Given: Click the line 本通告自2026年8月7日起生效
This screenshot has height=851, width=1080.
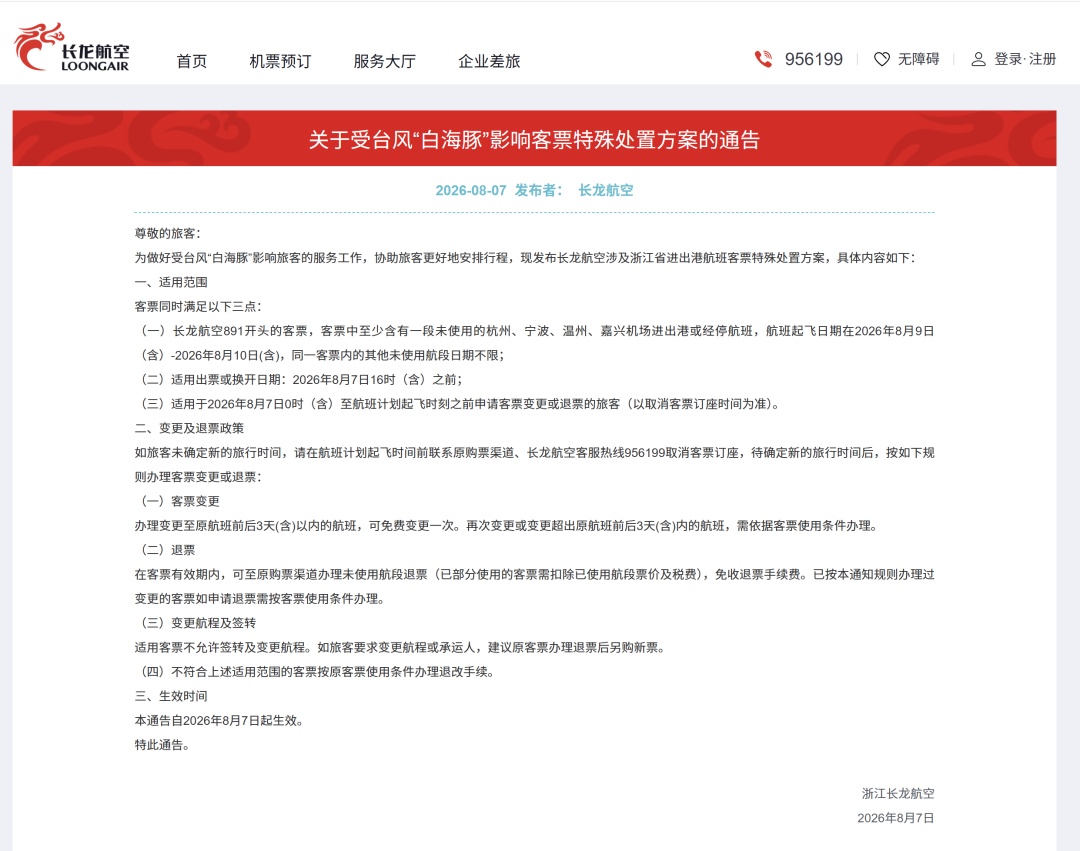Looking at the screenshot, I should tap(219, 721).
